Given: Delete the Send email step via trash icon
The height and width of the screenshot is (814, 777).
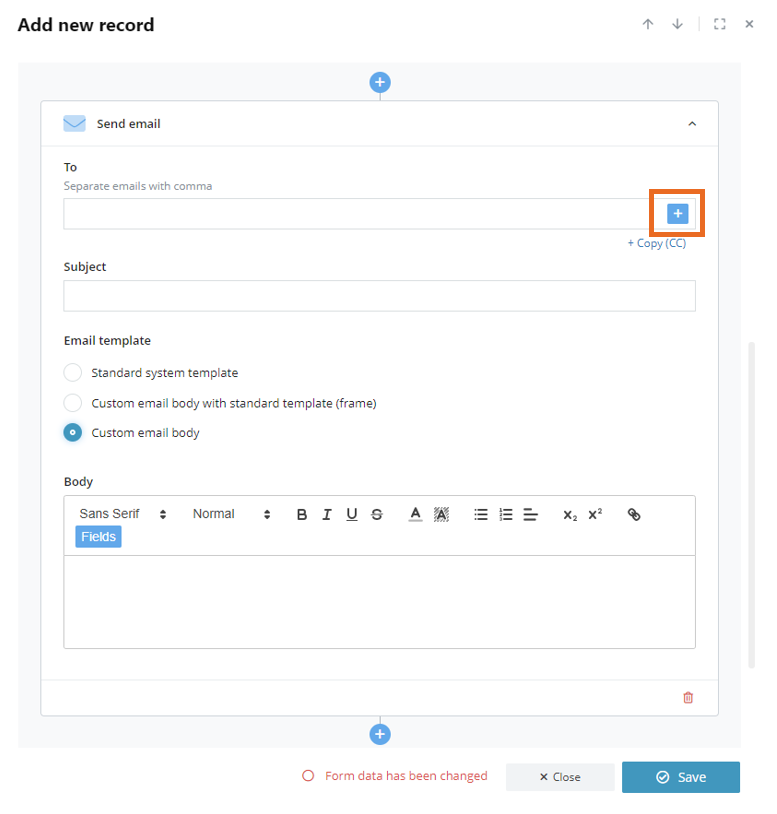Looking at the screenshot, I should [688, 697].
